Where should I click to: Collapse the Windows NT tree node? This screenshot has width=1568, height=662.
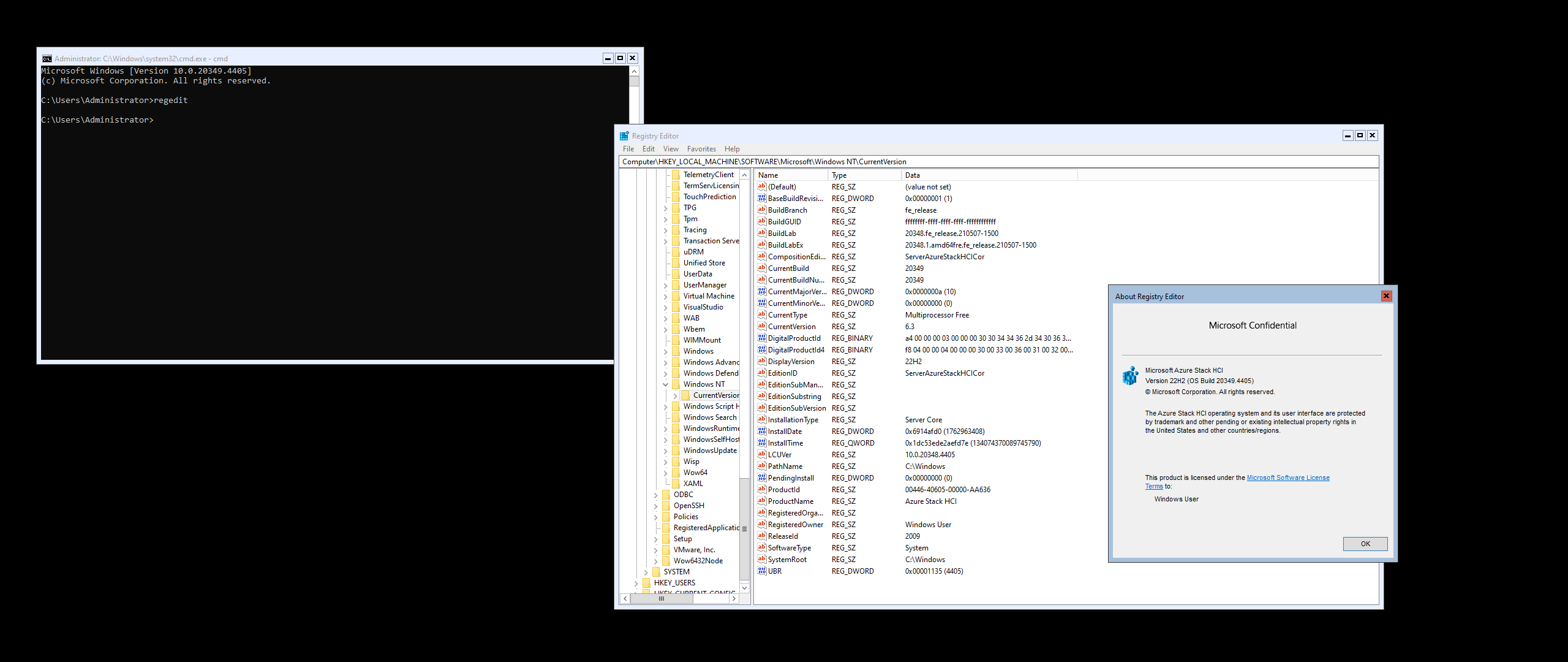click(665, 384)
